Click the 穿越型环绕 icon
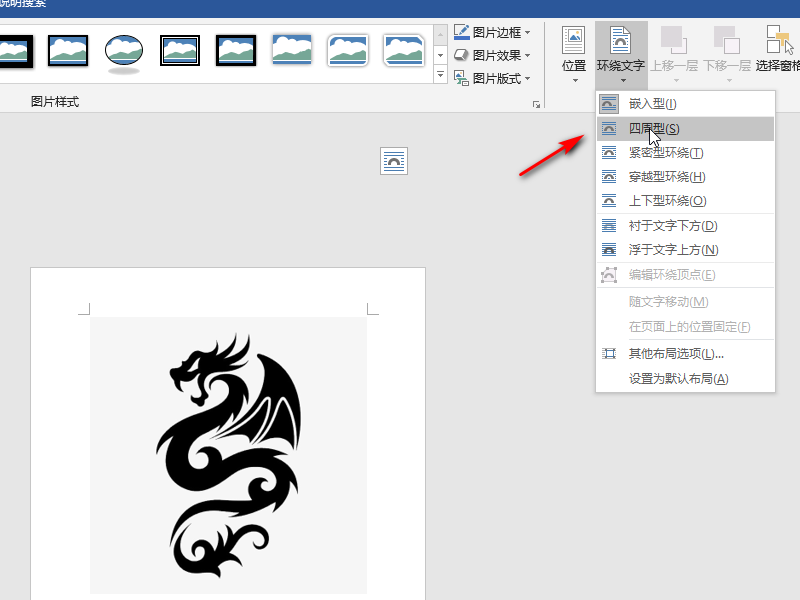Viewport: 800px width, 600px height. (609, 177)
